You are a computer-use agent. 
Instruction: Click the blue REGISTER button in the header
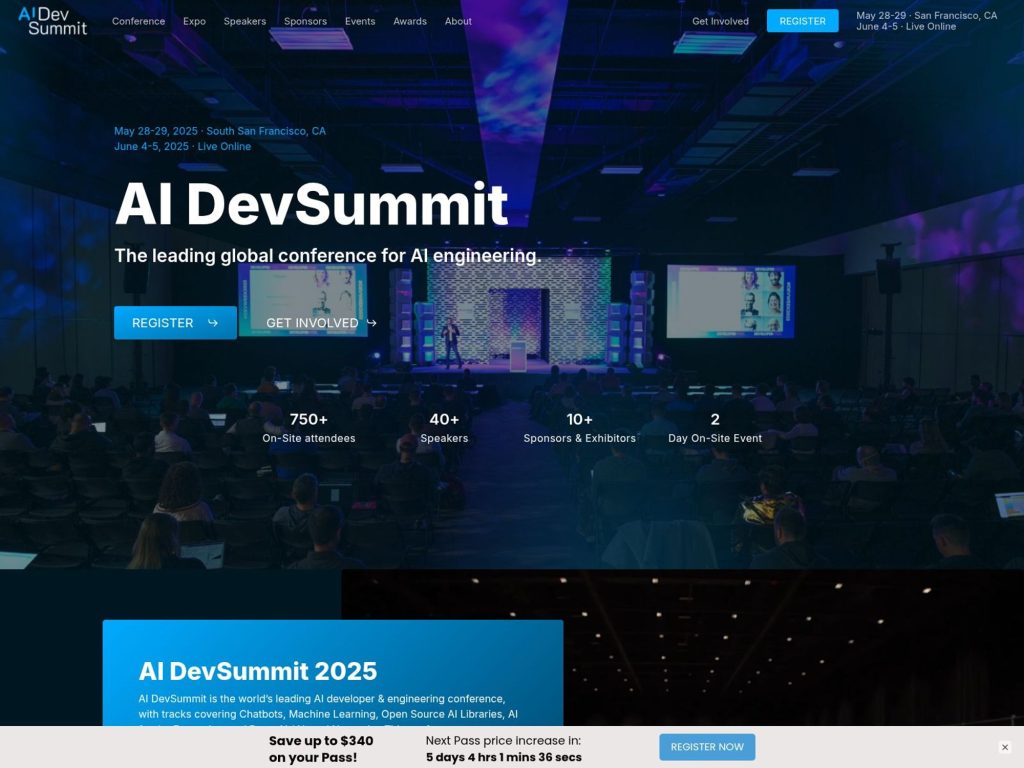pyautogui.click(x=802, y=20)
